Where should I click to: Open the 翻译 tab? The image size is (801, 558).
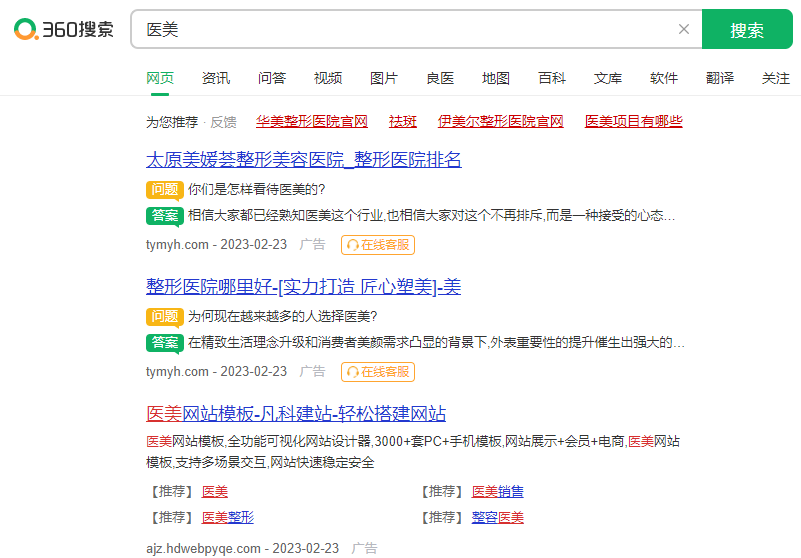pos(720,78)
